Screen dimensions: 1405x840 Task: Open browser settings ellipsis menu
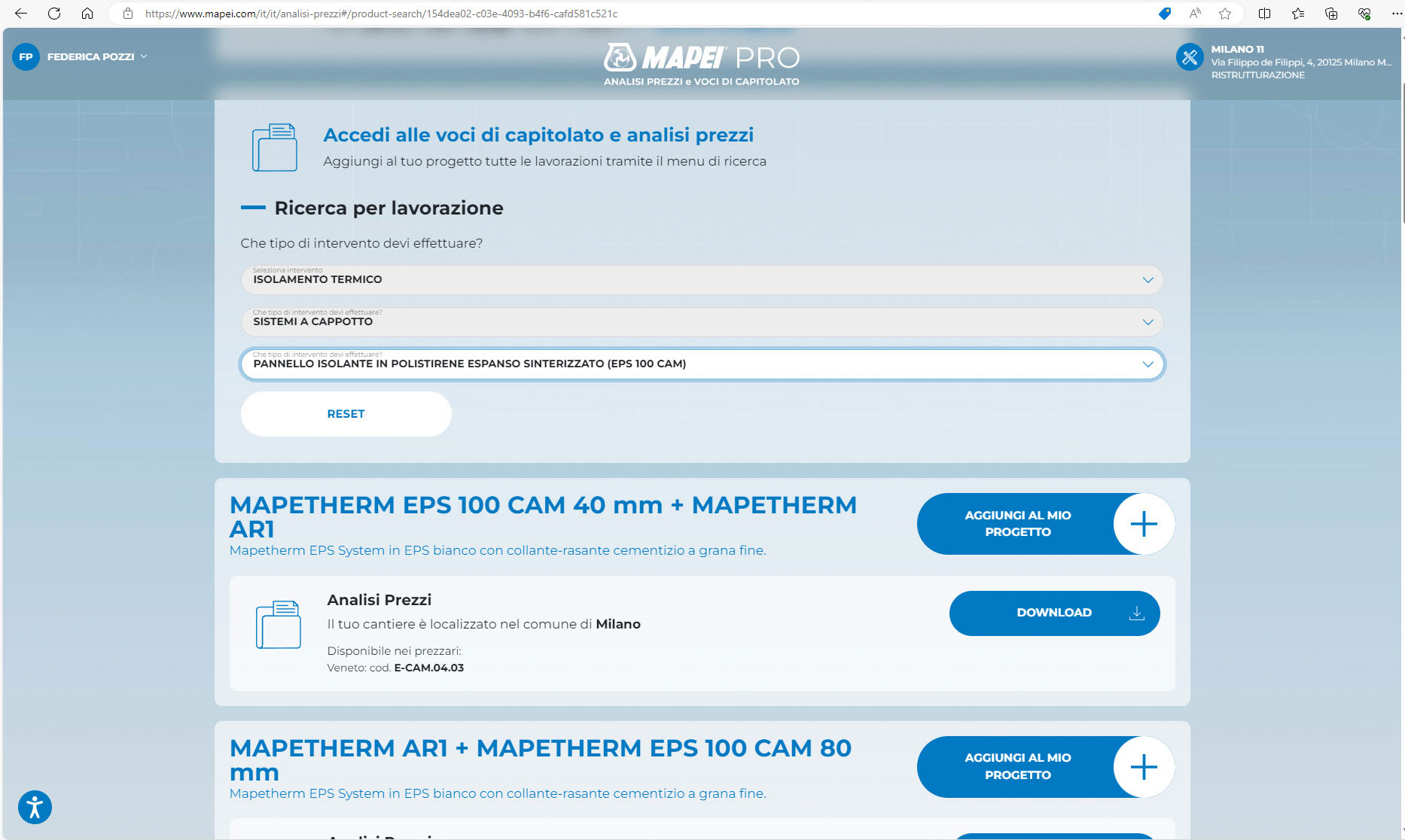click(1397, 14)
